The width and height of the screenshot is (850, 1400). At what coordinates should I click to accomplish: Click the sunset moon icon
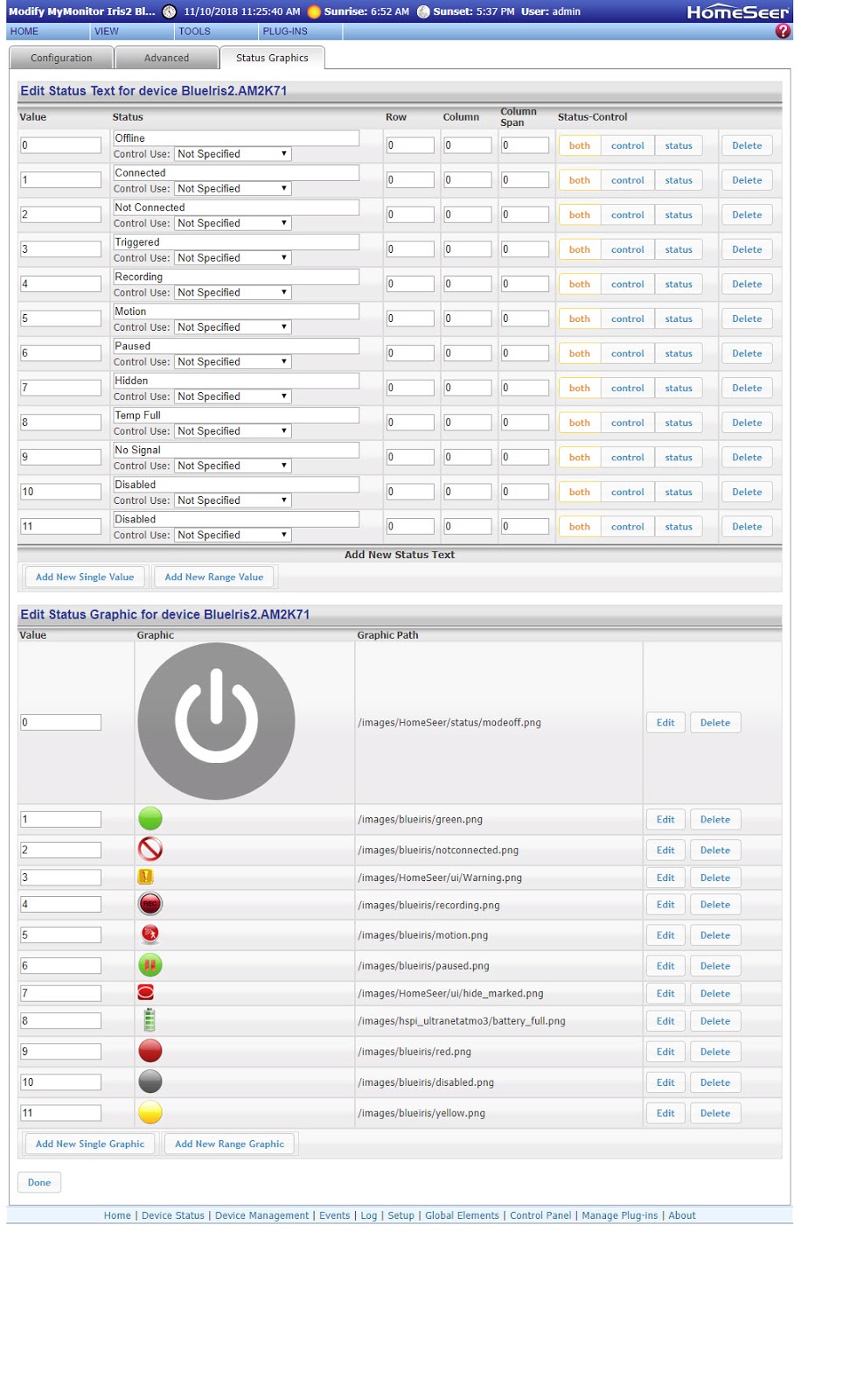[423, 11]
